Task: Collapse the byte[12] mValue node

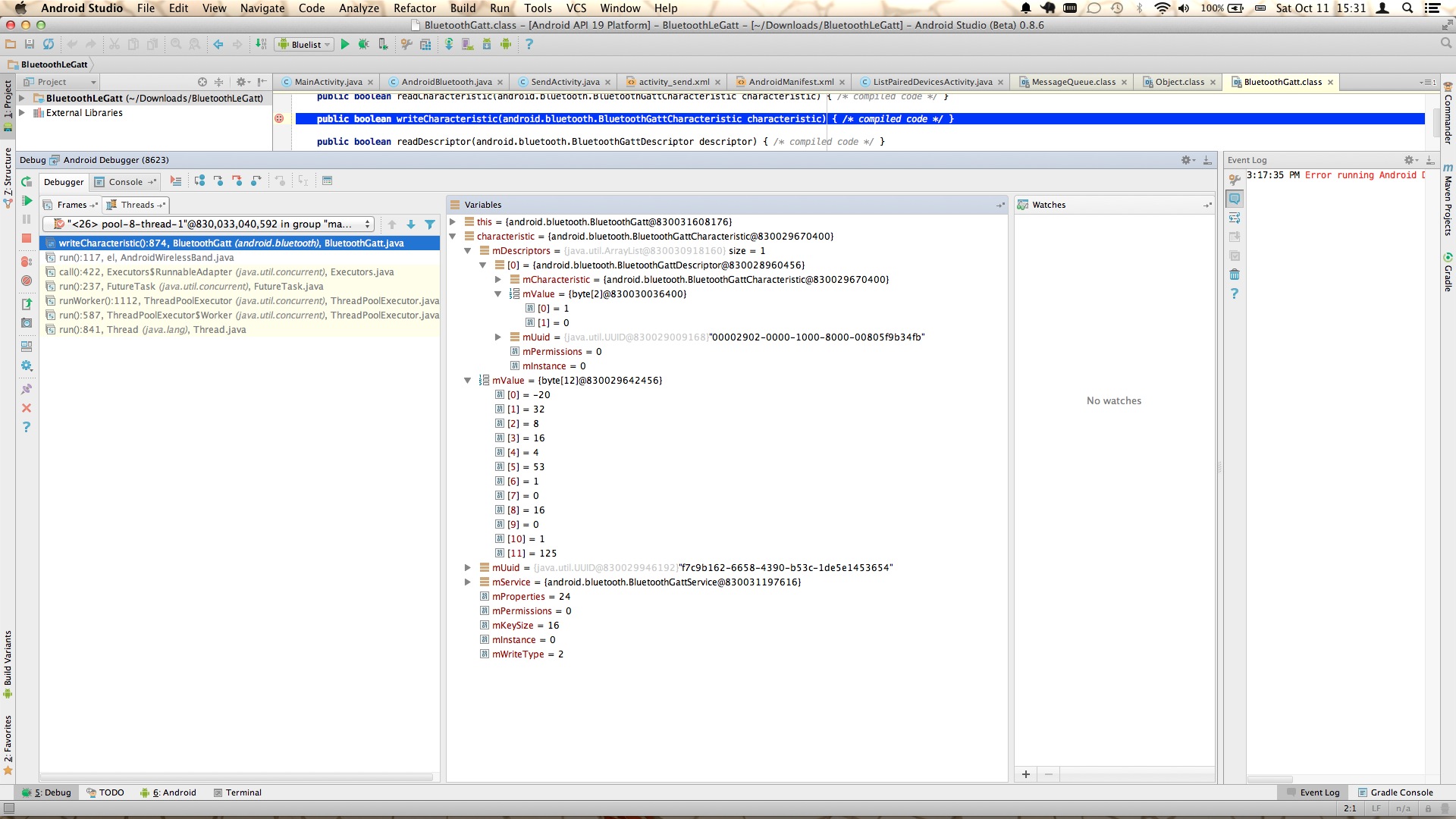Action: [468, 381]
